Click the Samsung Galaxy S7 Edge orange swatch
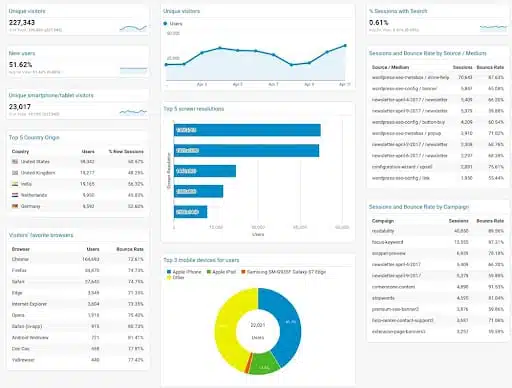The width and height of the screenshot is (512, 388). [243, 272]
